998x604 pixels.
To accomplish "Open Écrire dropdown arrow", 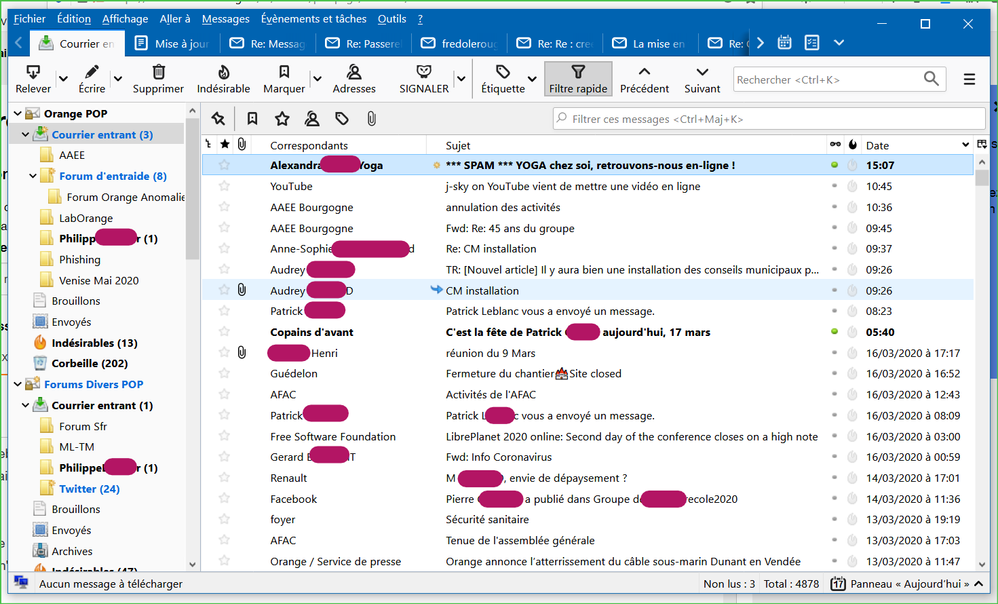I will point(118,80).
